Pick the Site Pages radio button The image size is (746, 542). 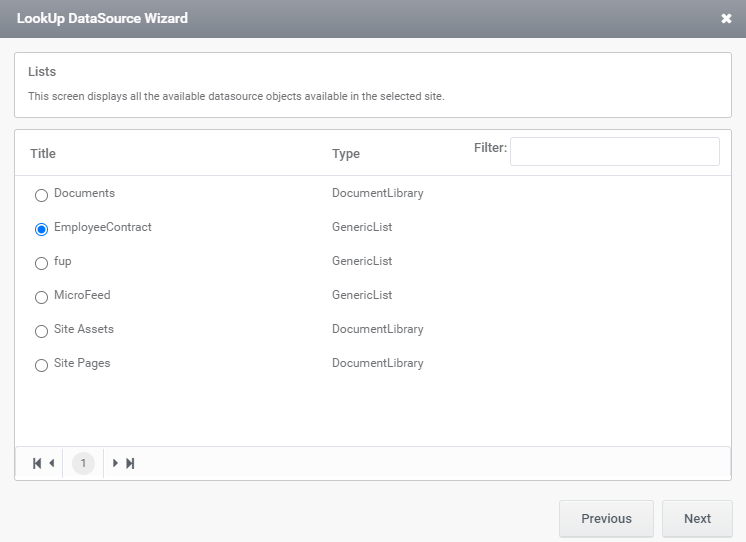click(41, 365)
